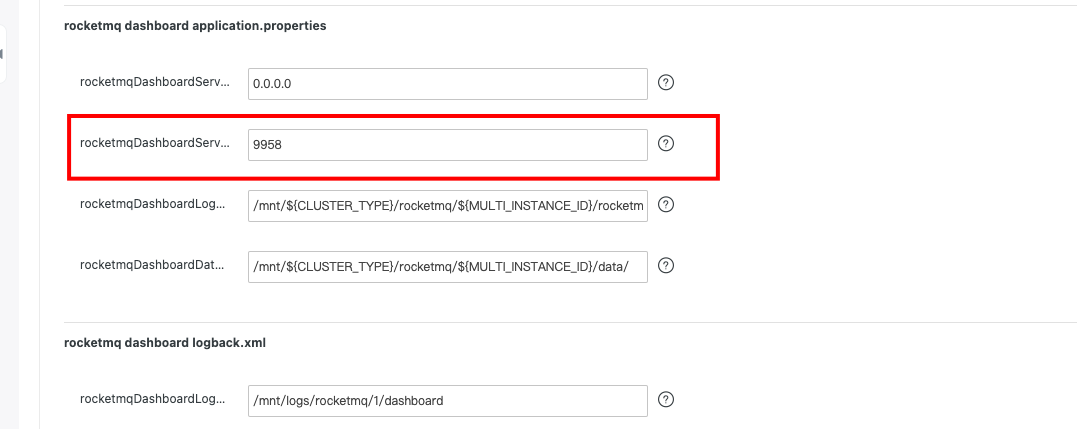The width and height of the screenshot is (1077, 429).
Task: Click into the 9958 port input field
Action: (x=447, y=145)
